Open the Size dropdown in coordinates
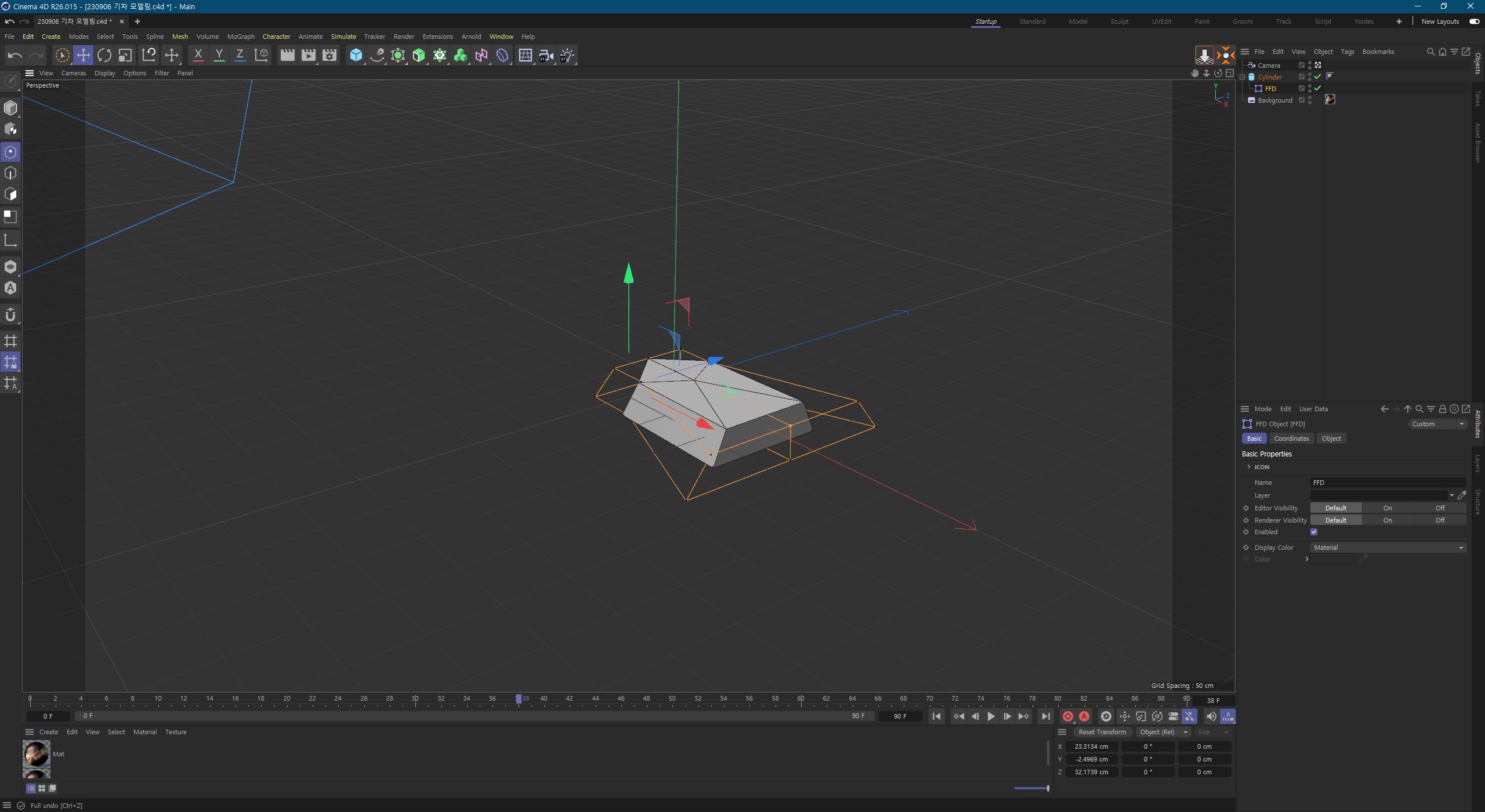Image resolution: width=1485 pixels, height=812 pixels. pyautogui.click(x=1213, y=732)
